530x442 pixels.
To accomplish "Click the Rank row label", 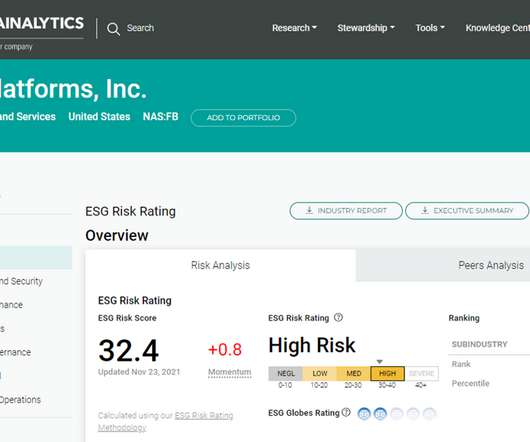I will coord(461,364).
